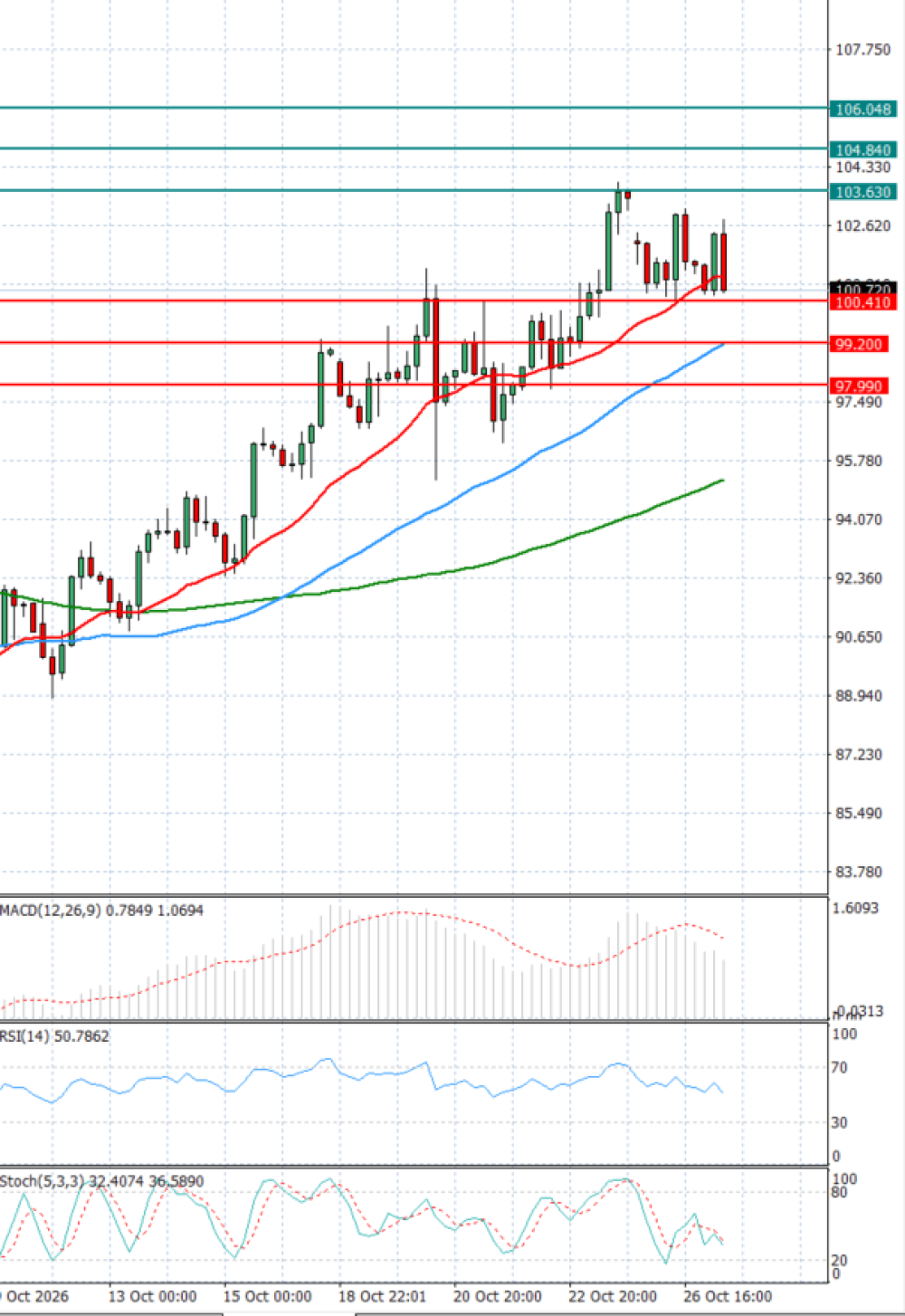This screenshot has width=905, height=1316.
Task: Click the 90.650 price axis value
Action: (x=858, y=637)
